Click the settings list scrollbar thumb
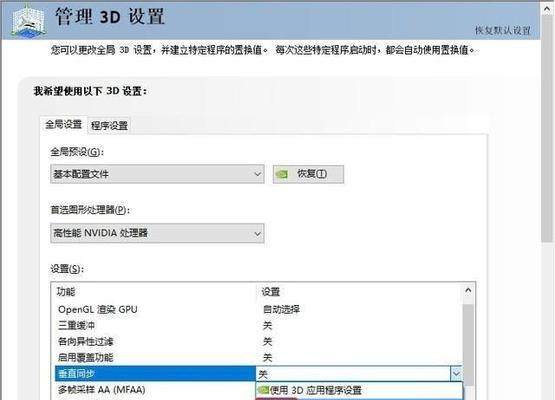Image resolution: width=555 pixels, height=400 pixels. point(468,345)
